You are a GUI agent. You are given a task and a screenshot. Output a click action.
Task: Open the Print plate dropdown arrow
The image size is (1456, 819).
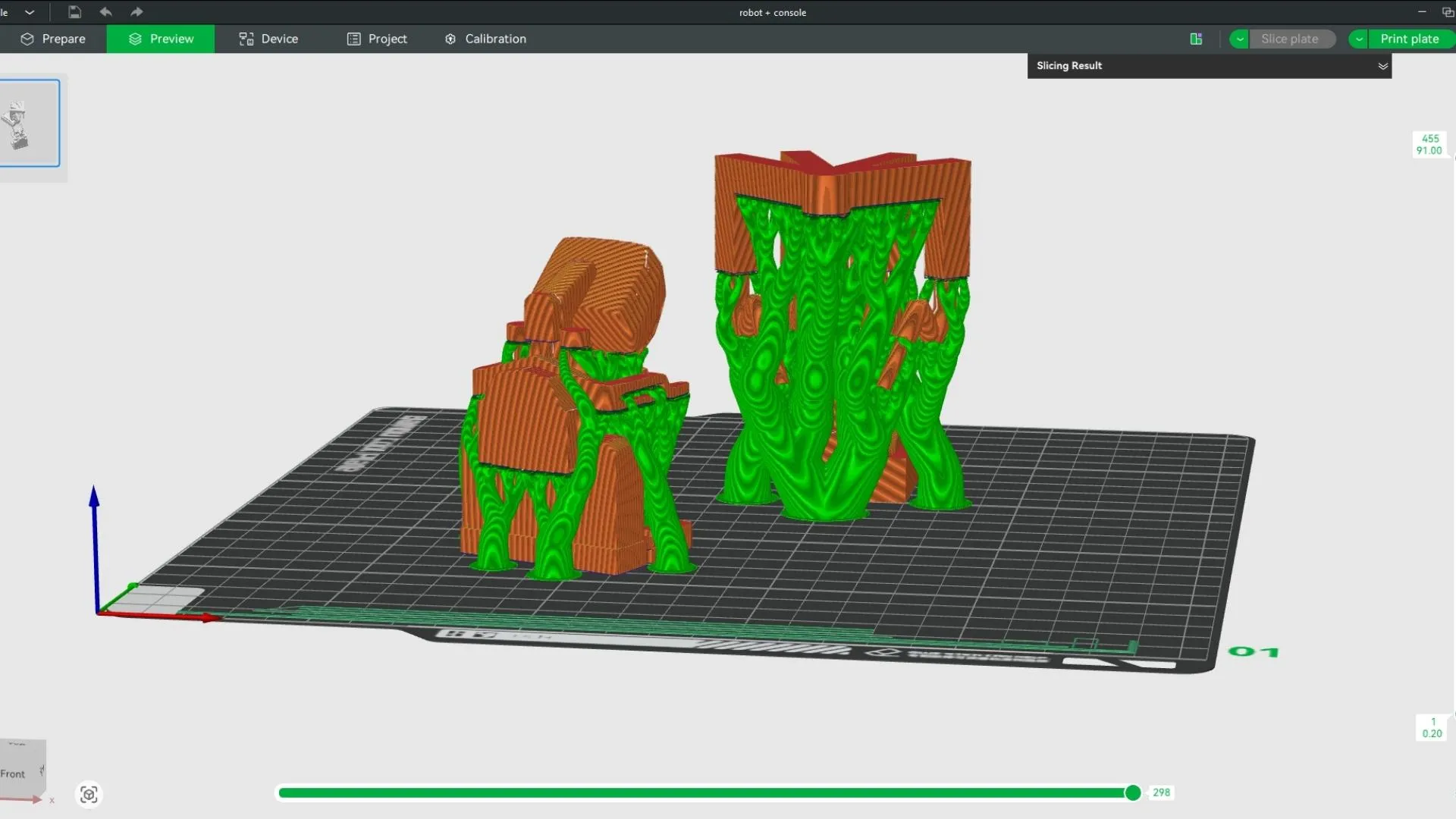[x=1359, y=39]
